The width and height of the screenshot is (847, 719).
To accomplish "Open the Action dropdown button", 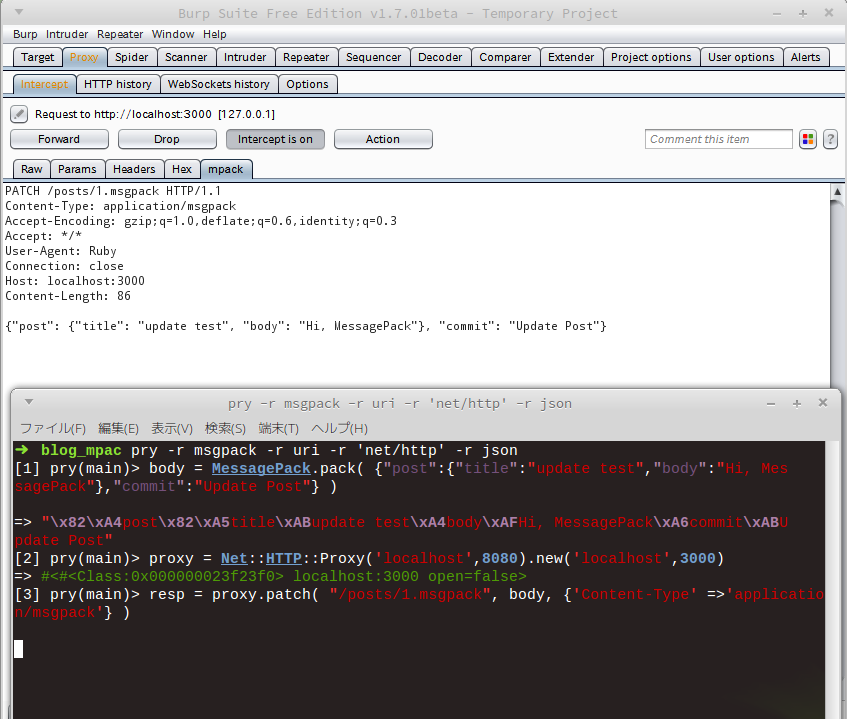I will tap(383, 139).
